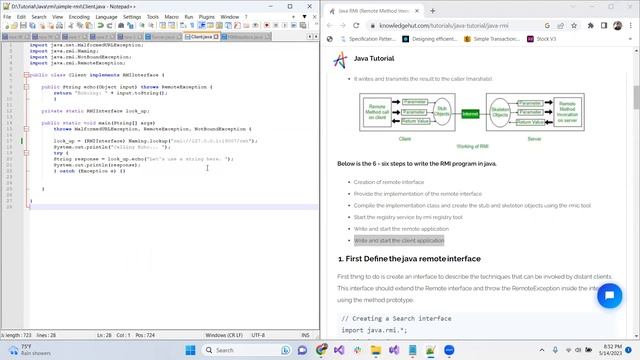Go back in Chrome

pyautogui.click(x=330, y=25)
